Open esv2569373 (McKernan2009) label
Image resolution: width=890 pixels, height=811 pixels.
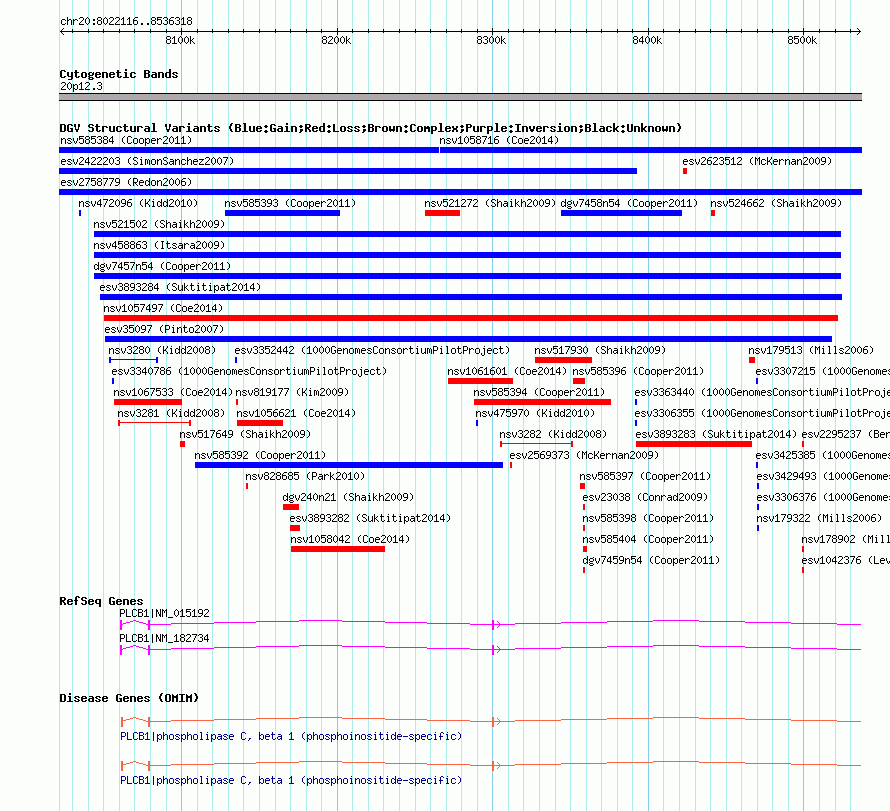[x=584, y=455]
